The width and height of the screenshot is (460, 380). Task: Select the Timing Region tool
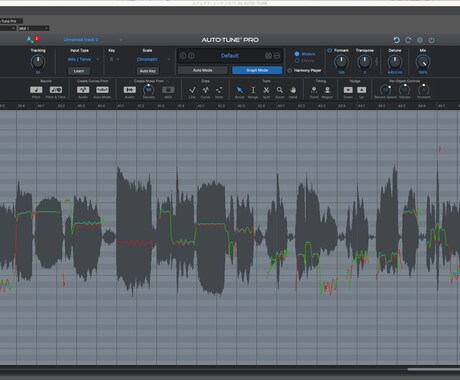click(327, 90)
